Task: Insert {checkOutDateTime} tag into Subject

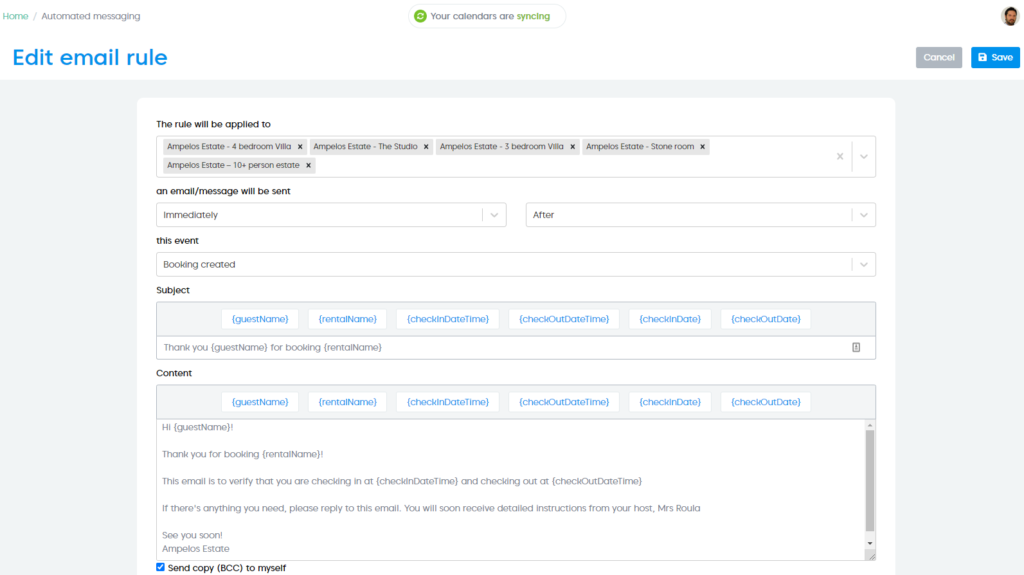Action: tap(564, 319)
